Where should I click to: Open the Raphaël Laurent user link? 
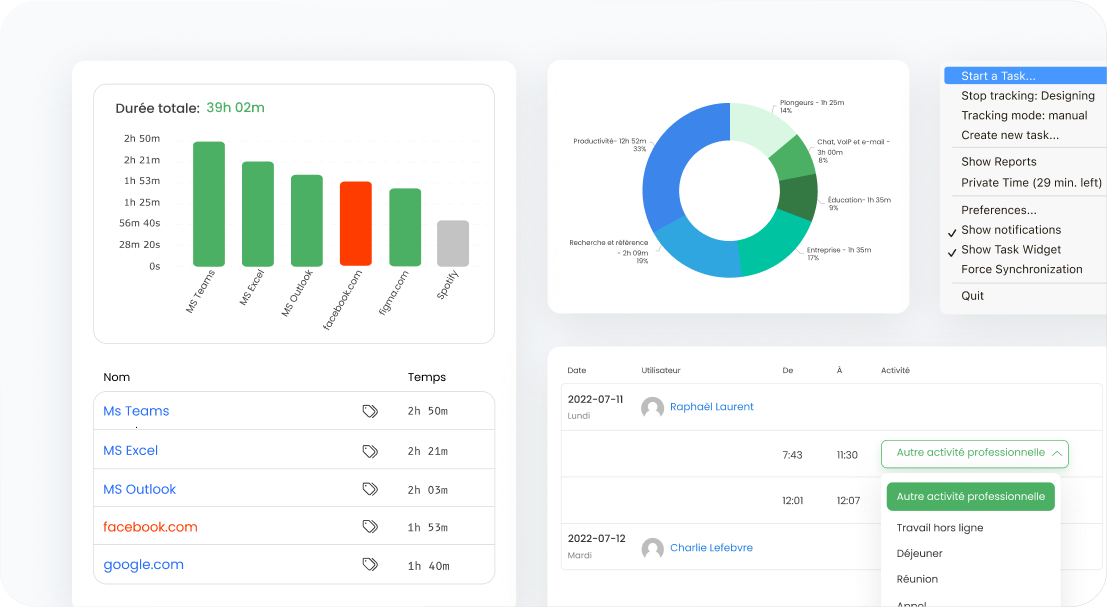pos(712,407)
